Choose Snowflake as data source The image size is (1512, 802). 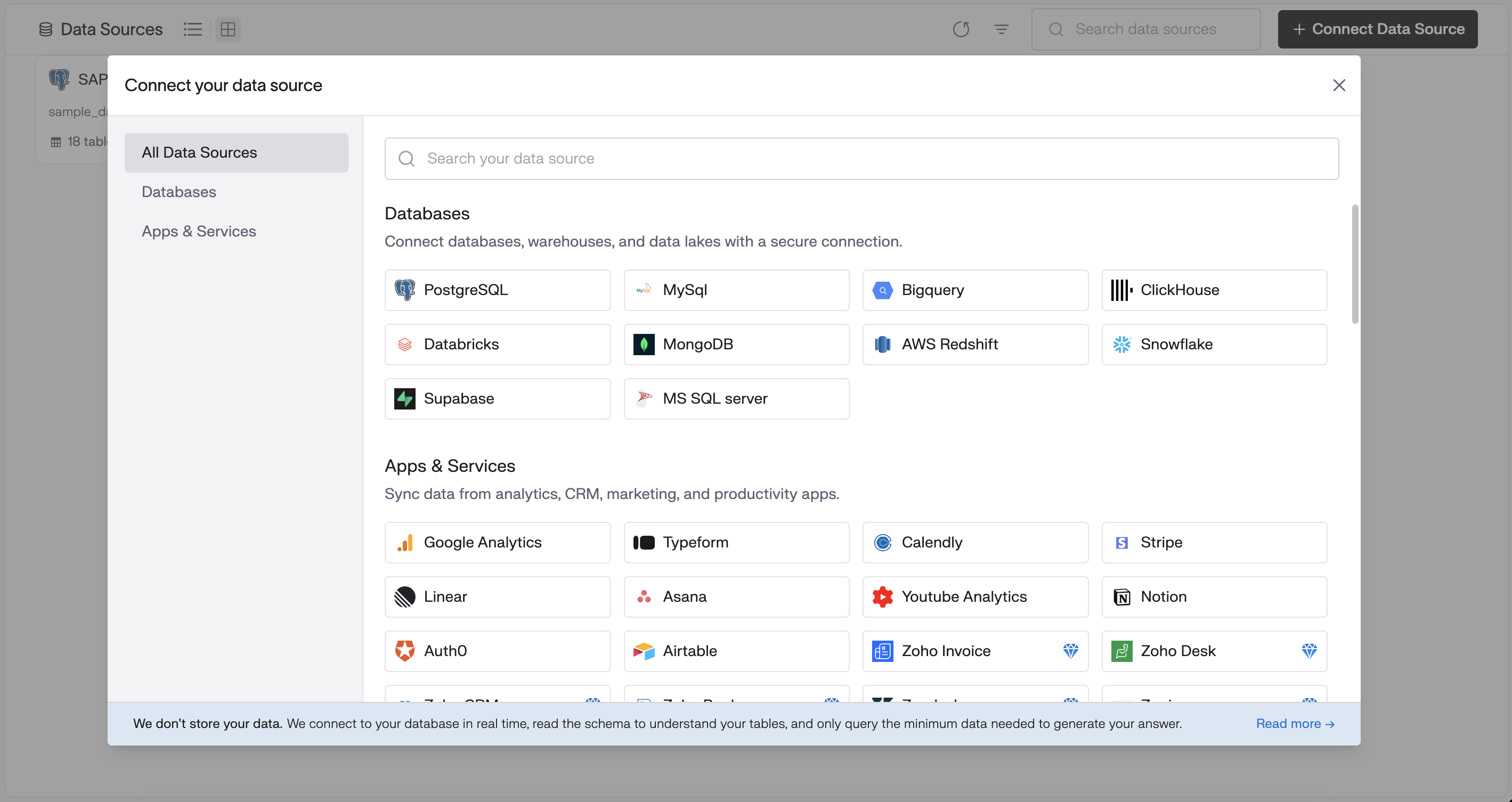click(1214, 345)
